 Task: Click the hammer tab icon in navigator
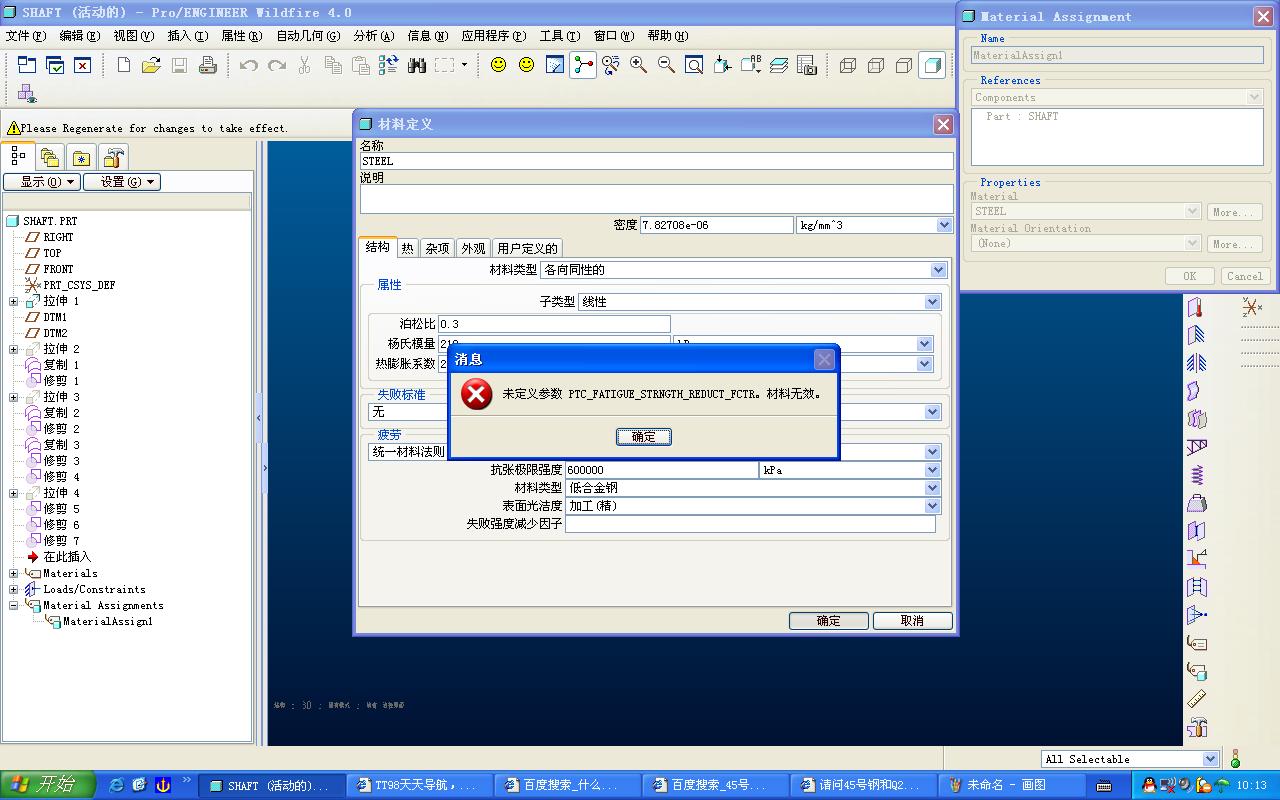(114, 157)
